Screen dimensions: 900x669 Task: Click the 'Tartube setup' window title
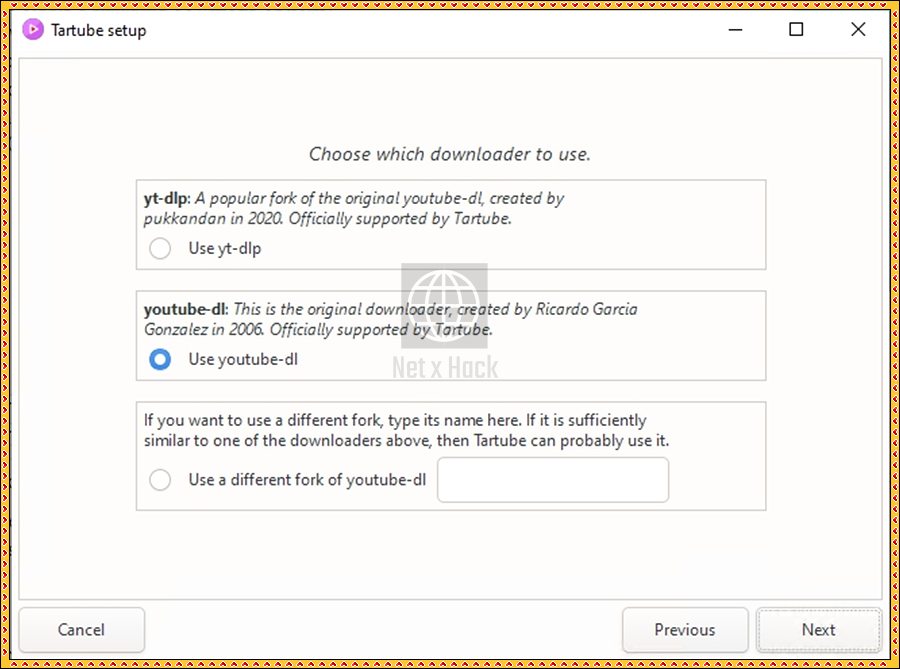(x=98, y=30)
